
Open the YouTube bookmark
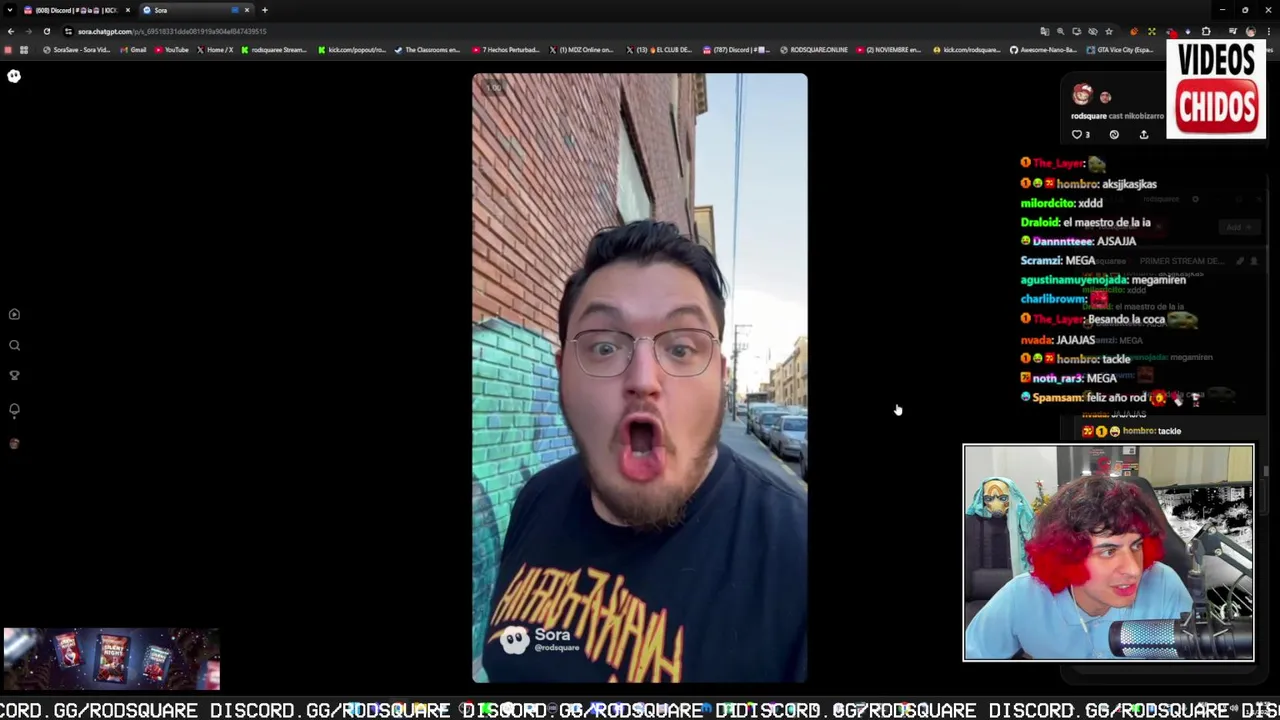[172, 50]
